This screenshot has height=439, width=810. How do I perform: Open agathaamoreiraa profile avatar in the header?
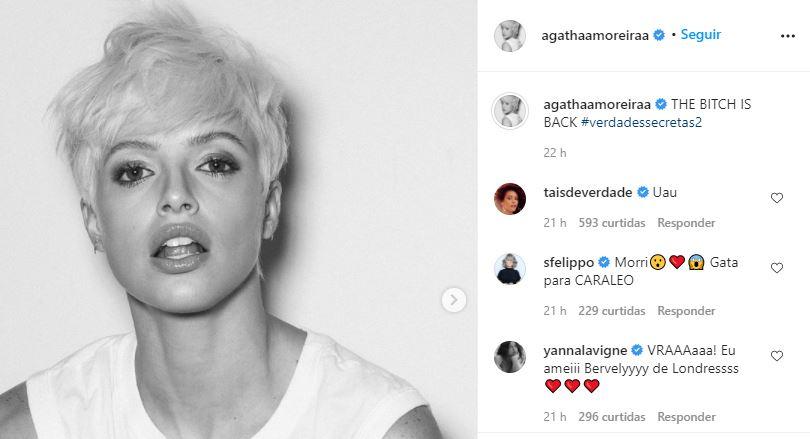510,36
